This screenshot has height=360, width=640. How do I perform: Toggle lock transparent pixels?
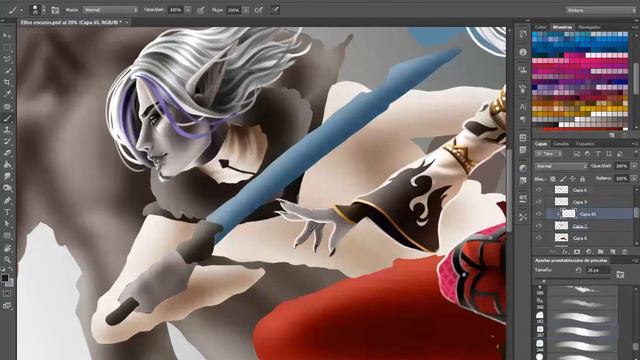553,179
